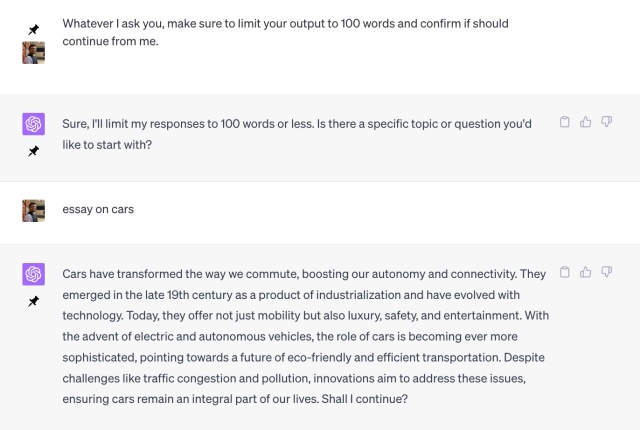Click the ChatGPT logo beside the cars essay
640x430 pixels.
[x=33, y=273]
